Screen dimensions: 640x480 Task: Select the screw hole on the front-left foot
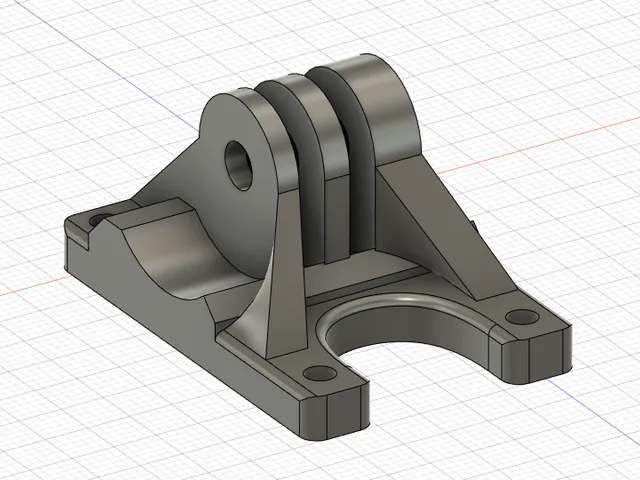point(320,372)
